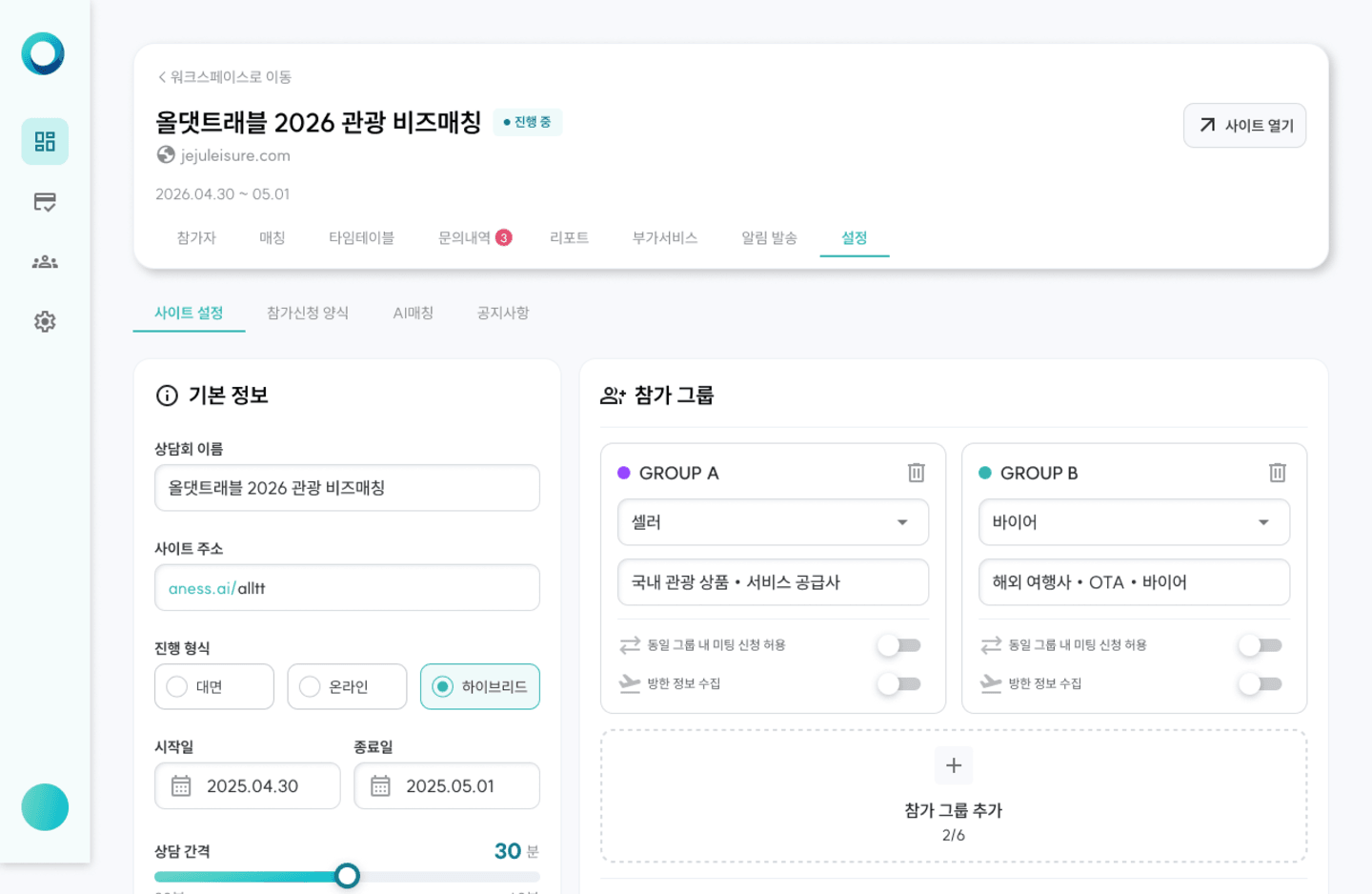Select the 온라인 radio option
This screenshot has height=894, width=1372.
coord(347,686)
